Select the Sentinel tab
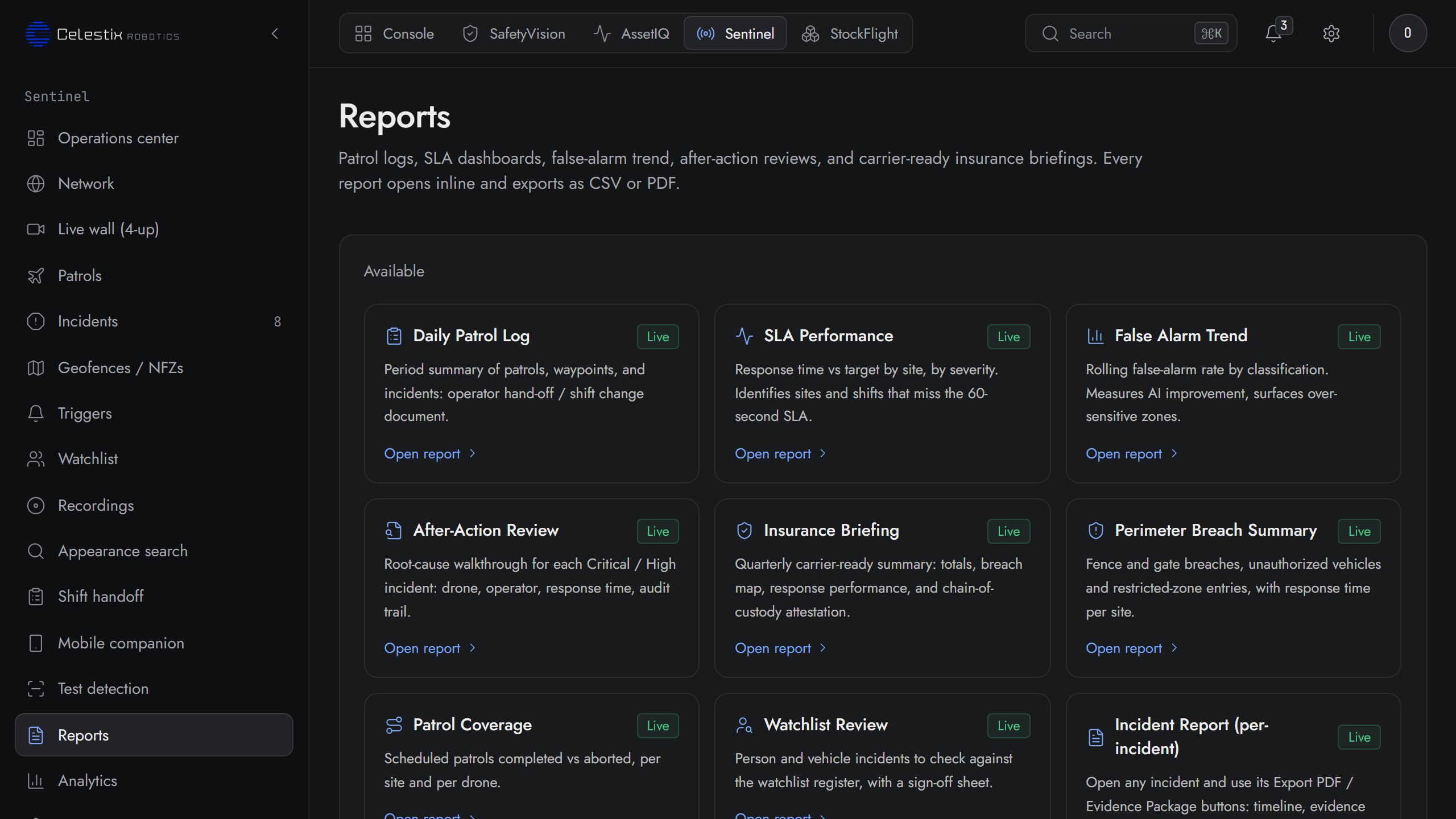 735,34
